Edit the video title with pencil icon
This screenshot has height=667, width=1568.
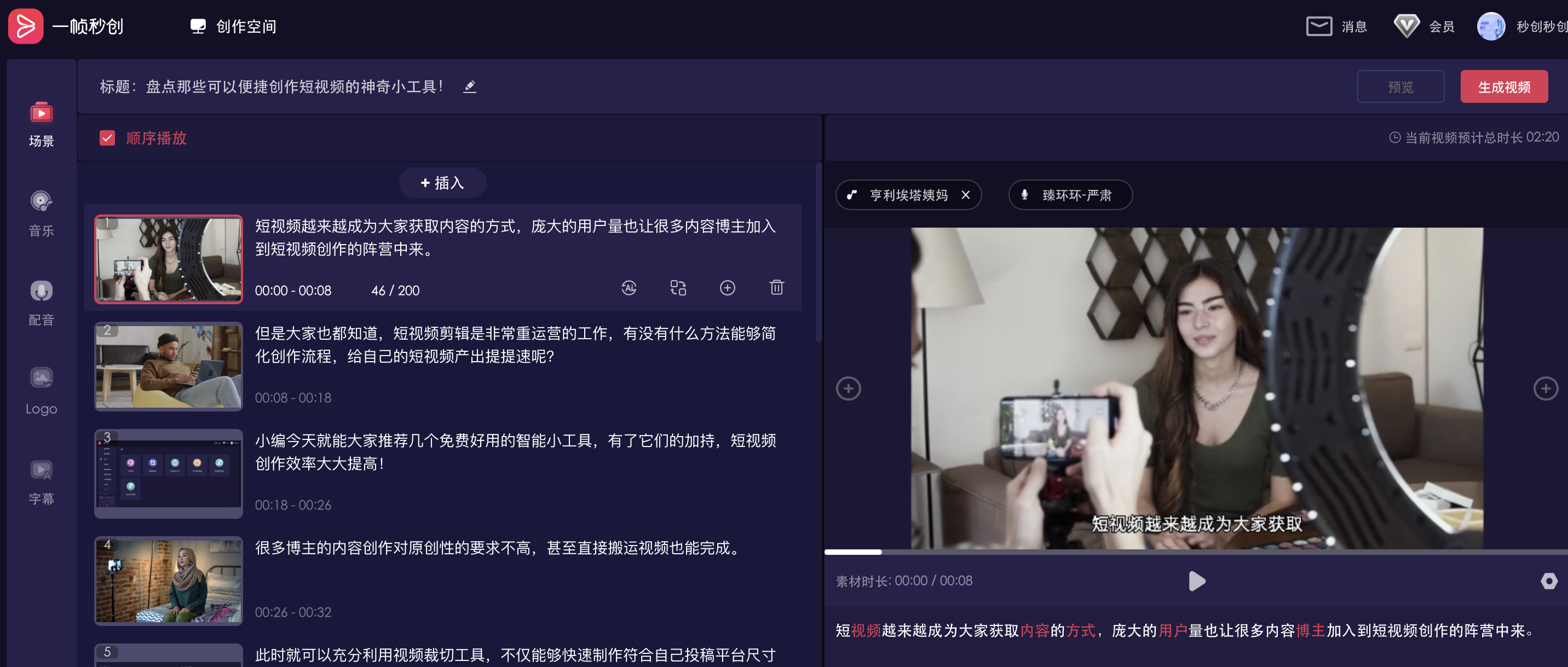pos(469,87)
